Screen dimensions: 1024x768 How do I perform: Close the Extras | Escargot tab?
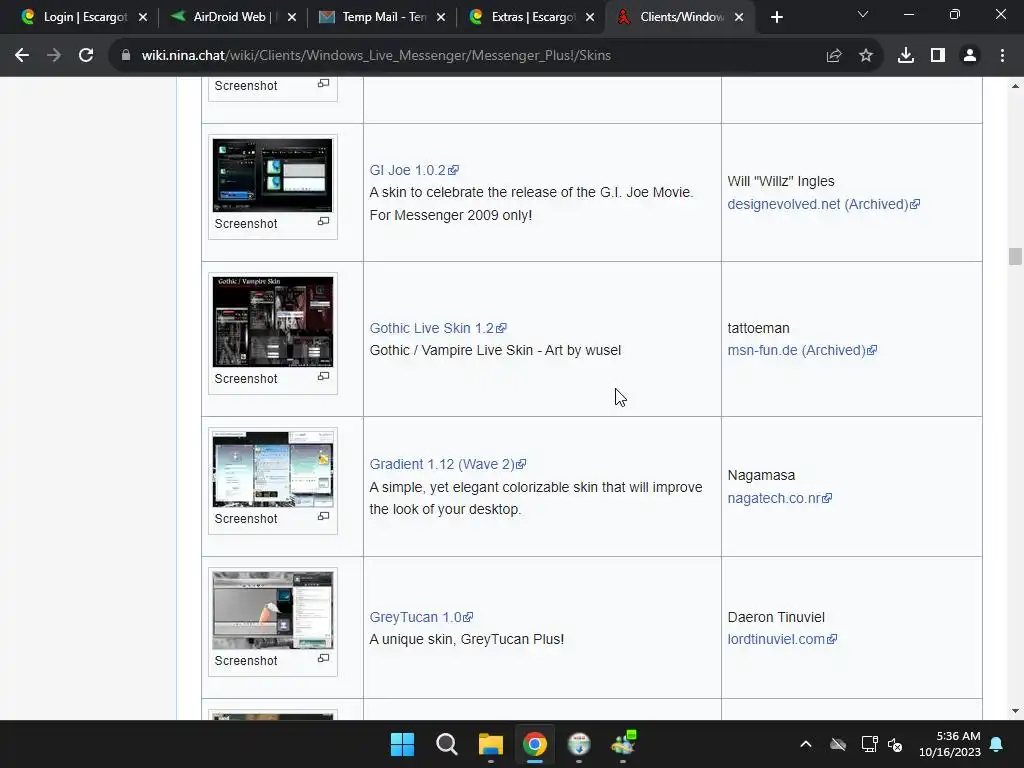pyautogui.click(x=590, y=17)
